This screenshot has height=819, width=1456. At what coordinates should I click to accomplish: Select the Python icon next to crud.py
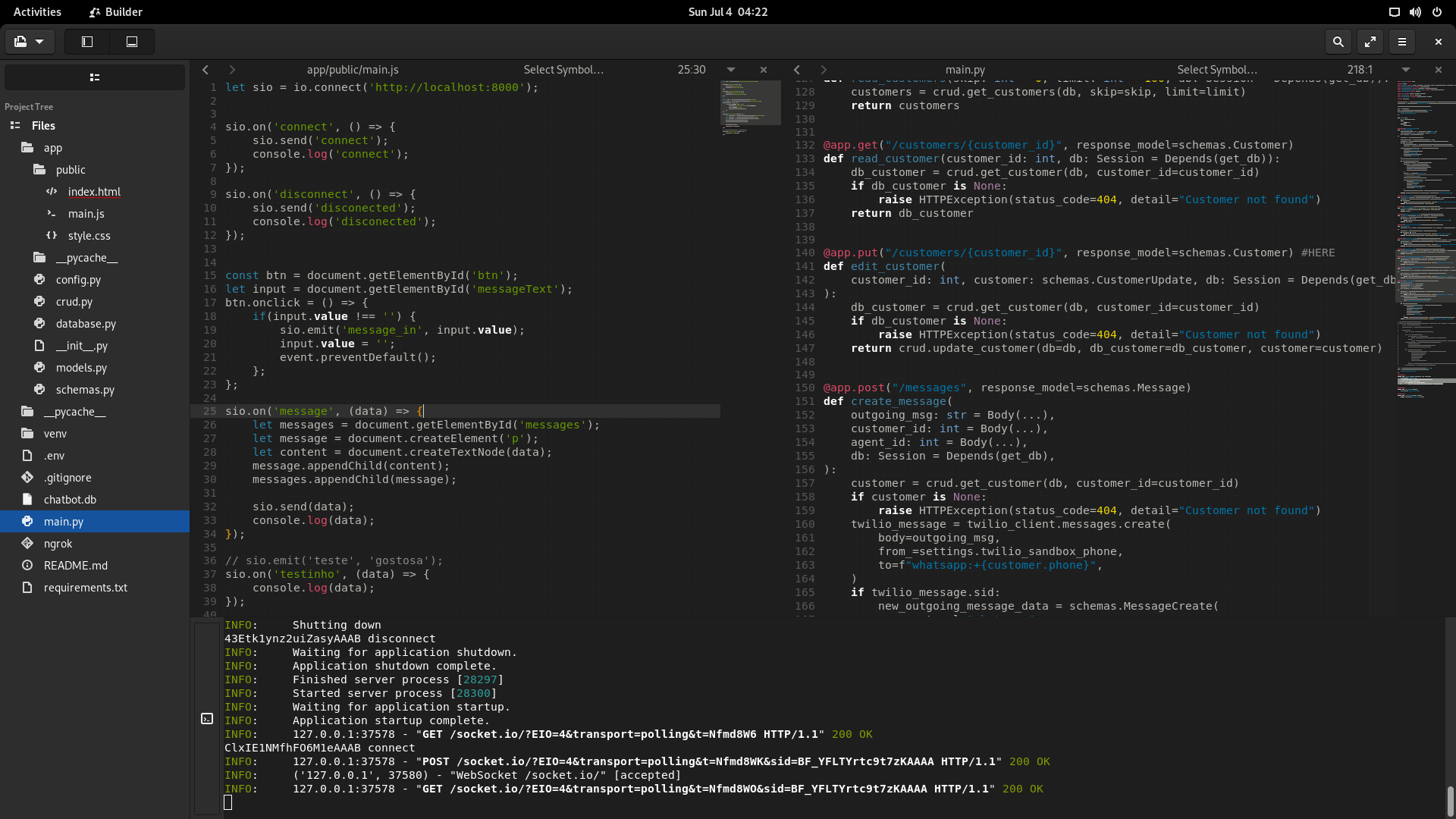[40, 302]
